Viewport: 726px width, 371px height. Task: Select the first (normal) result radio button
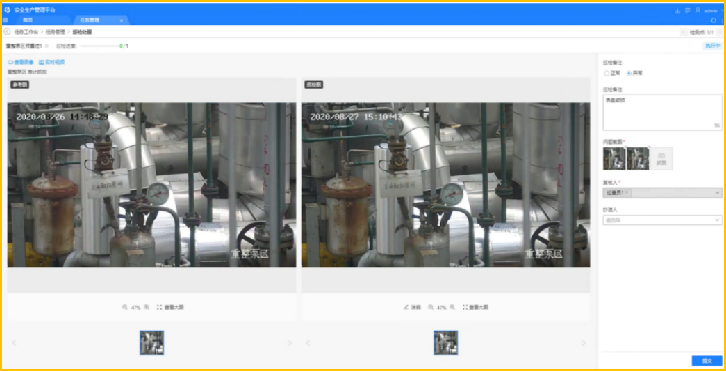607,73
